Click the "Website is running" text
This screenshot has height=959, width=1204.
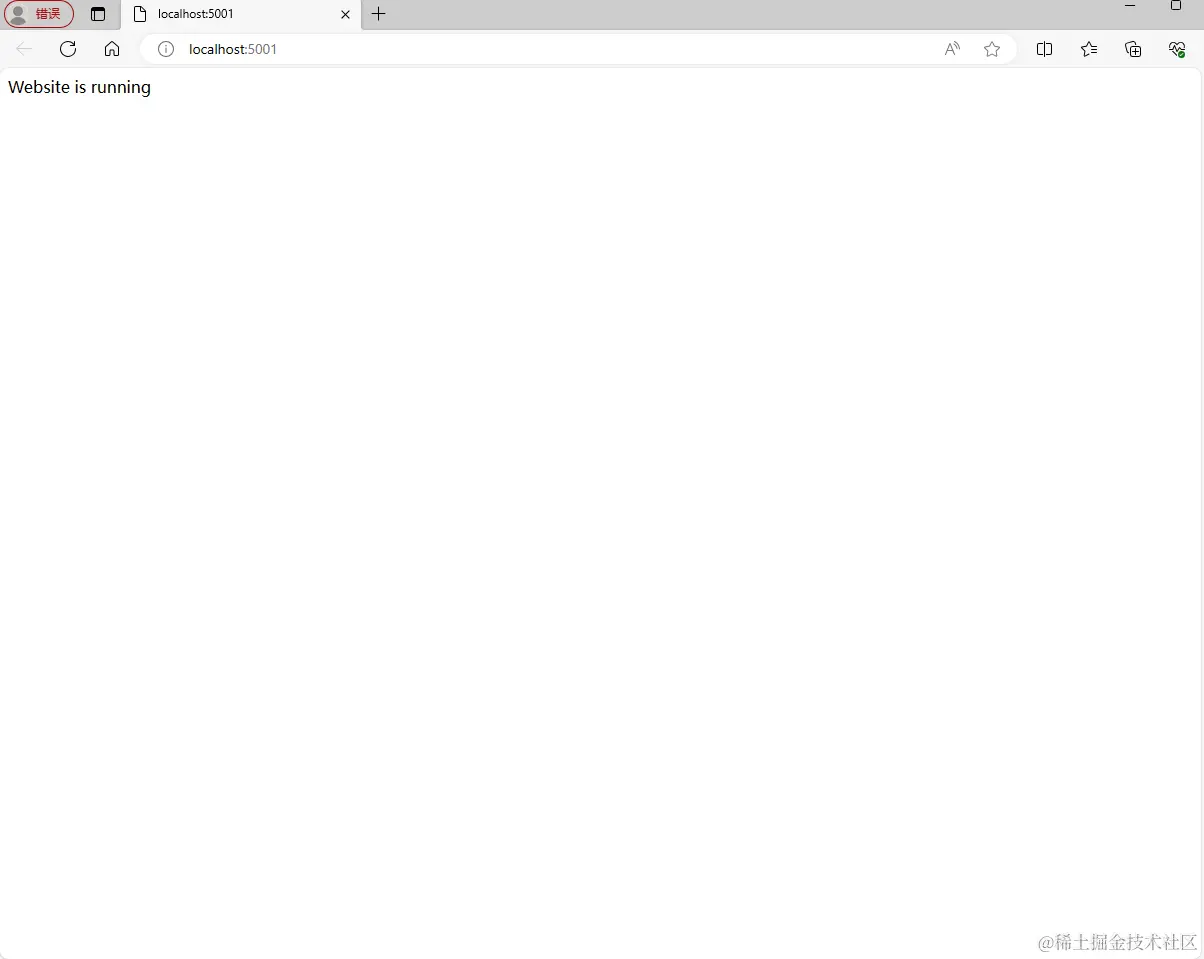79,87
